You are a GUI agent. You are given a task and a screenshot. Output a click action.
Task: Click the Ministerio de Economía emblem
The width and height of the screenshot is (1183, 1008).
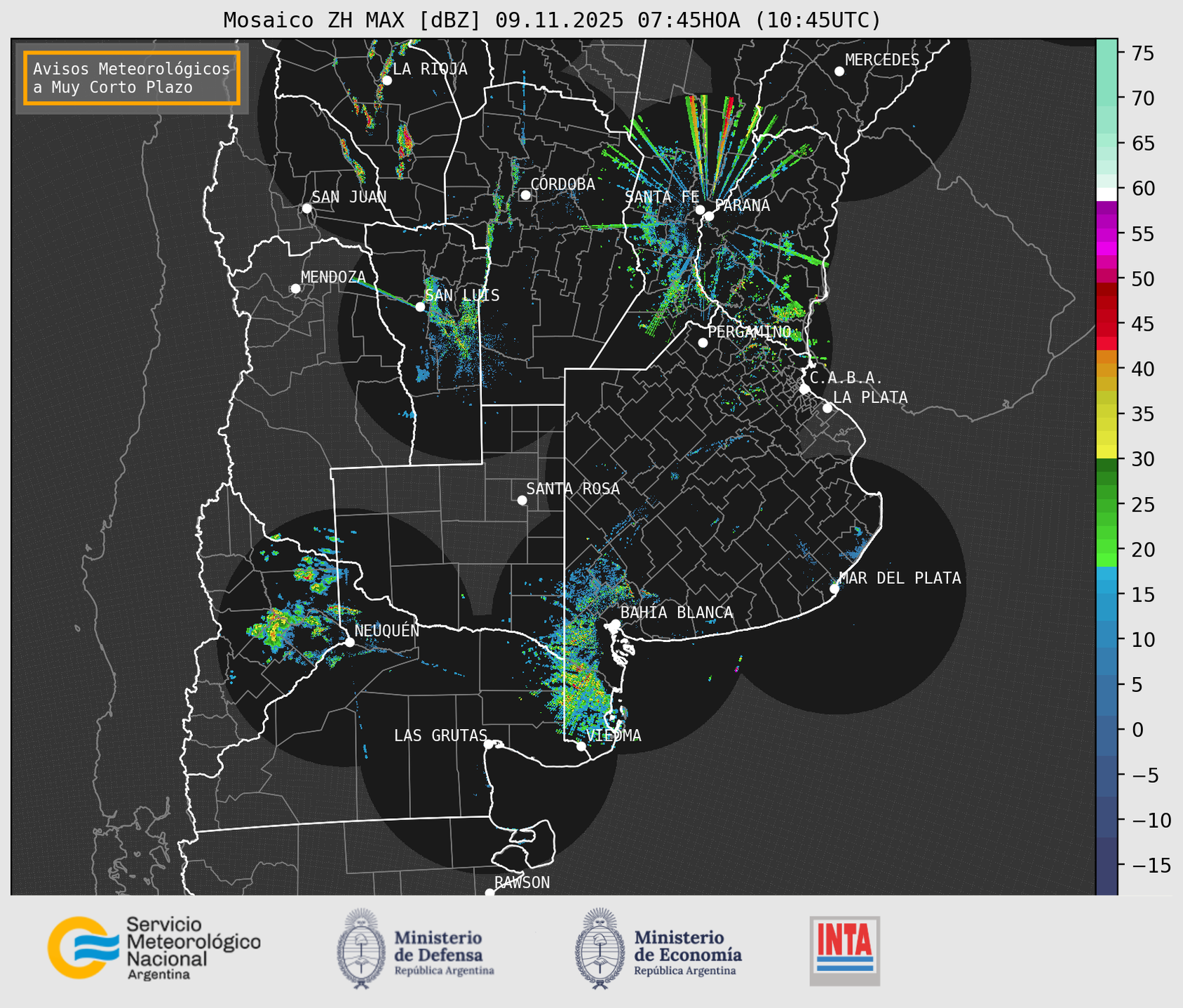598,949
